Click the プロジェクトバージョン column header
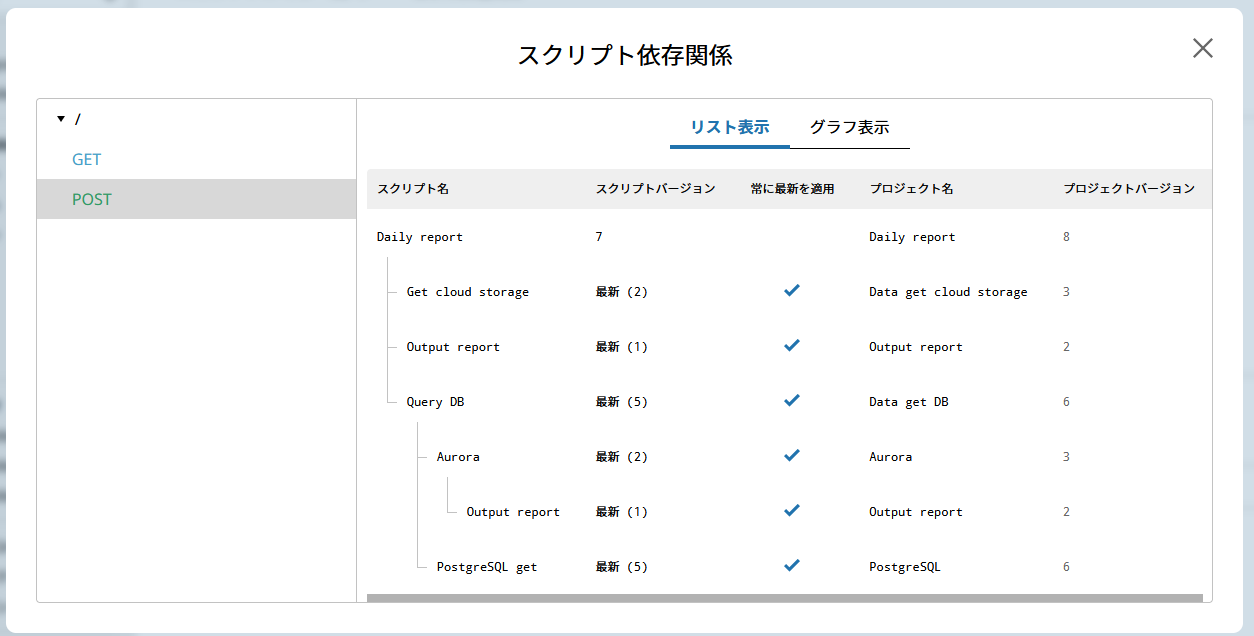1254x636 pixels. 1128,189
